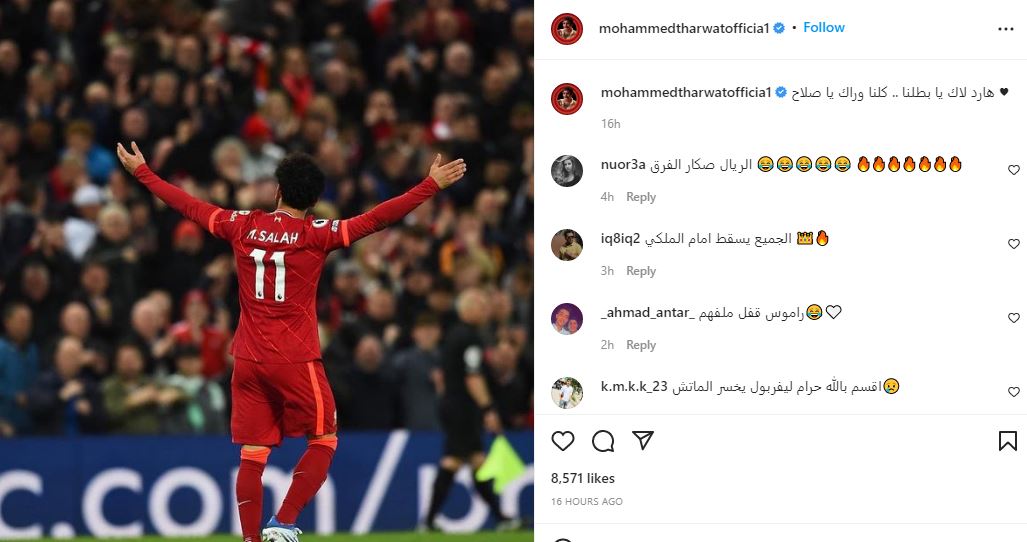Open header profile picture of mohammedtharwatofficia1
Screen dimensions: 1027x542
(567, 29)
